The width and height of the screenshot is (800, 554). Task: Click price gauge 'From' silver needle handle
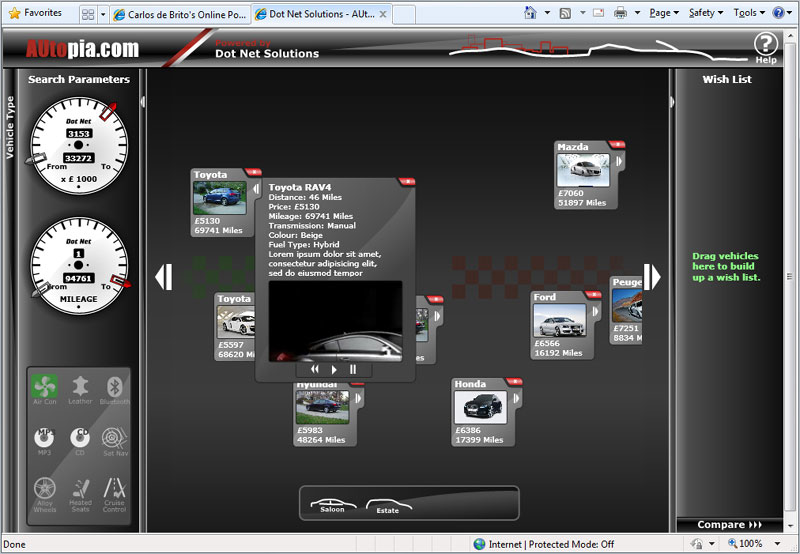36,159
